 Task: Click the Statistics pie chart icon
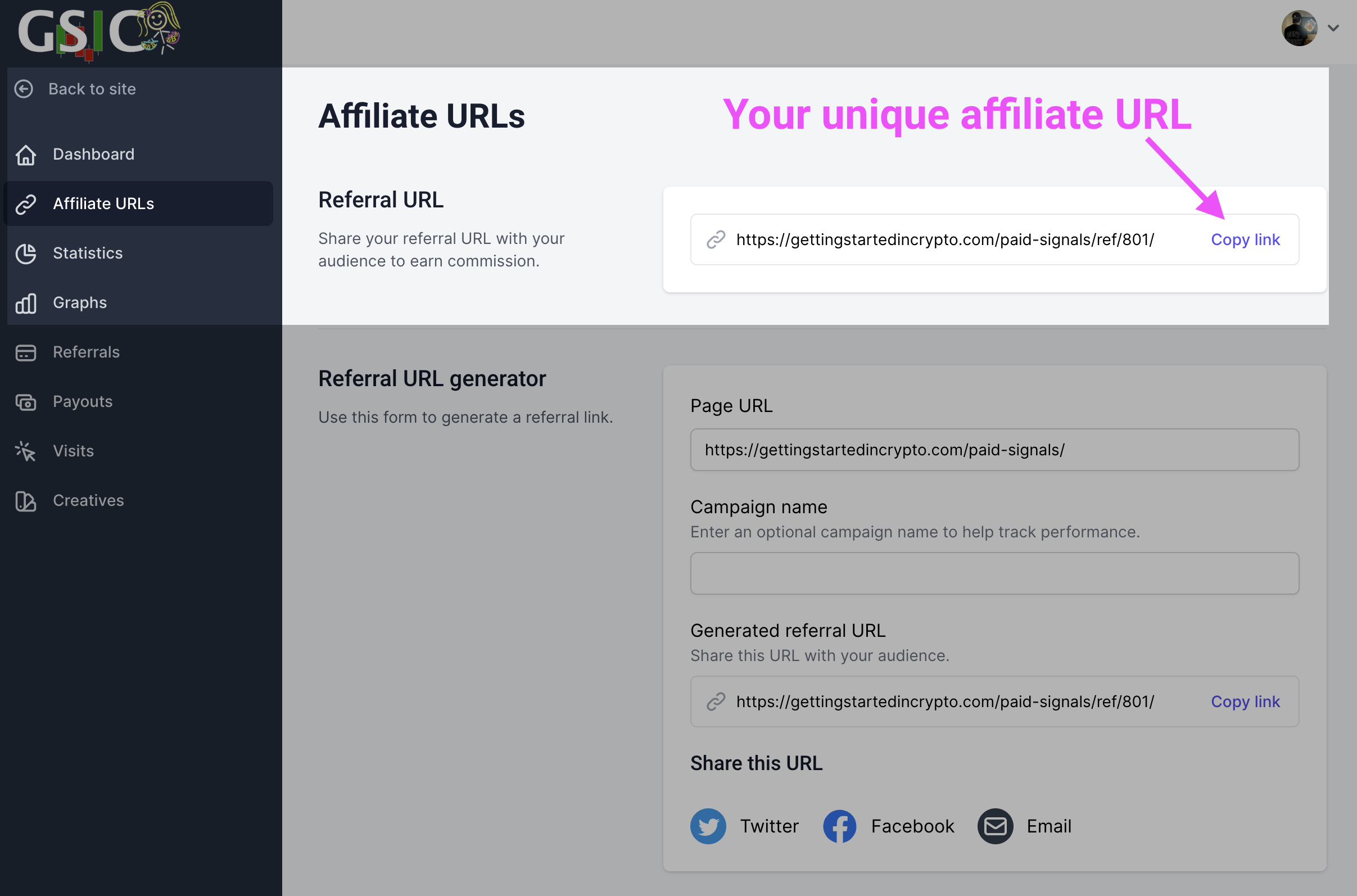[26, 253]
